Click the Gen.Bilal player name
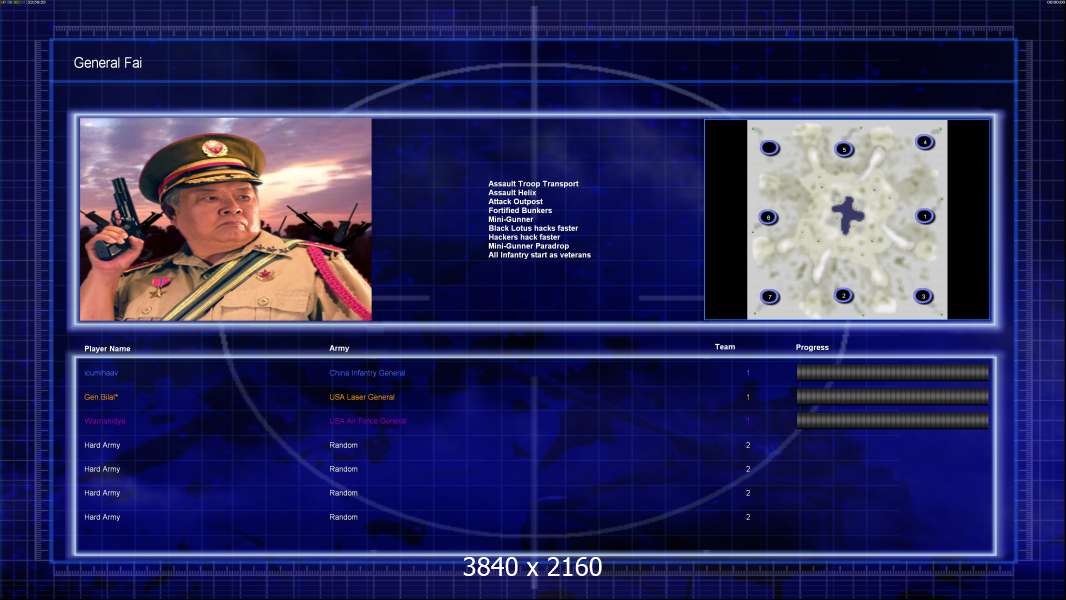 [102, 397]
